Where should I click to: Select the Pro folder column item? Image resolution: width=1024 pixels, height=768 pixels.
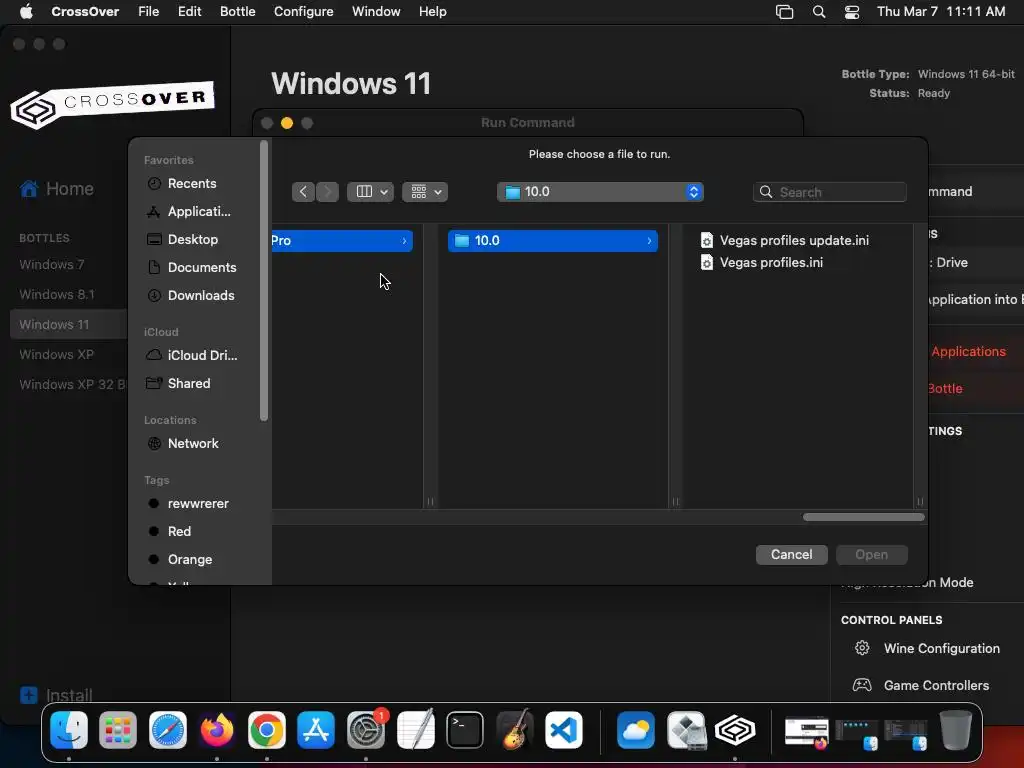342,241
